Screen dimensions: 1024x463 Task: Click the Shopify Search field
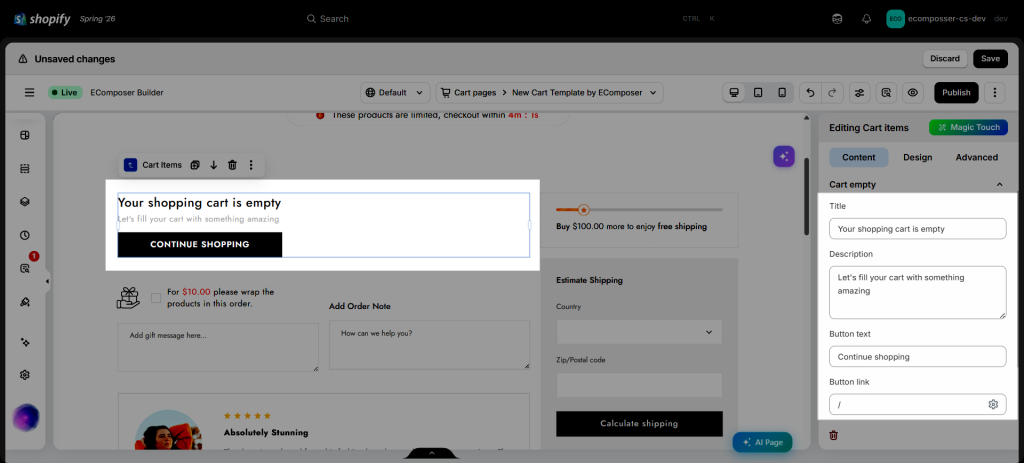511,19
